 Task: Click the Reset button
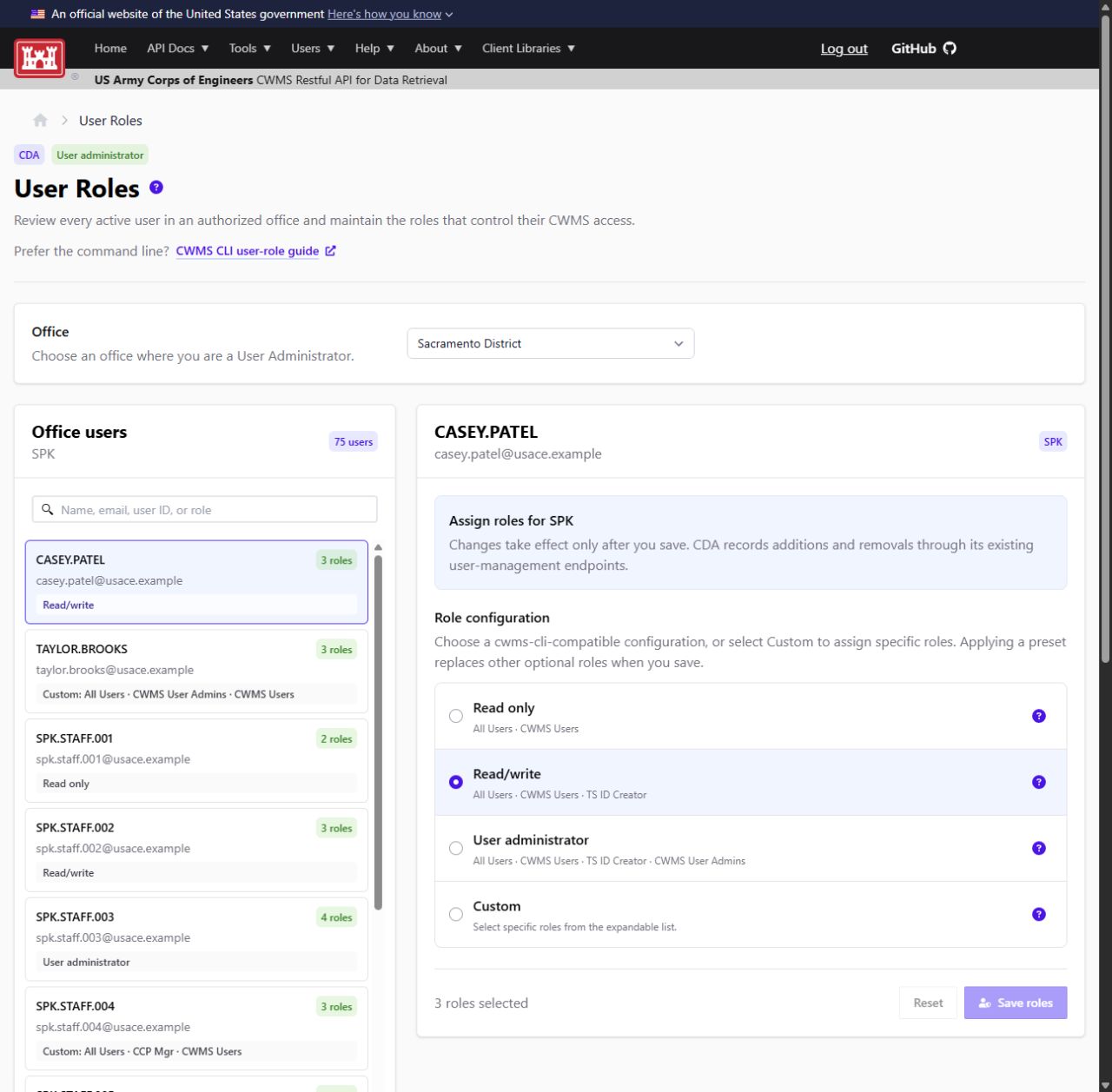click(x=928, y=1003)
